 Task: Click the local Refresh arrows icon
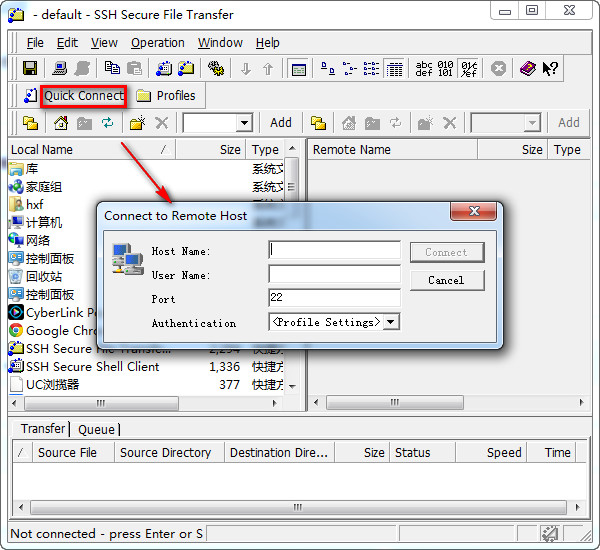pos(108,123)
